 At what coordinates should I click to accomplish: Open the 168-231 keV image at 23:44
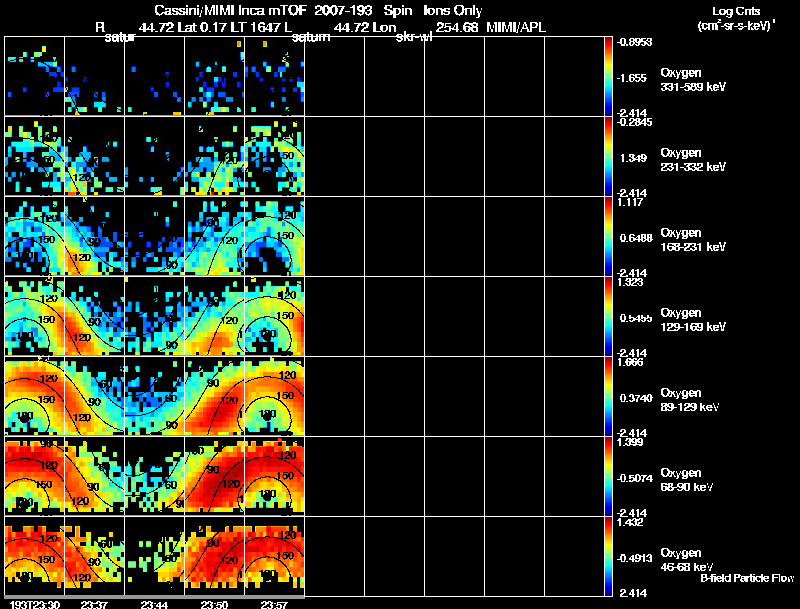pyautogui.click(x=155, y=236)
